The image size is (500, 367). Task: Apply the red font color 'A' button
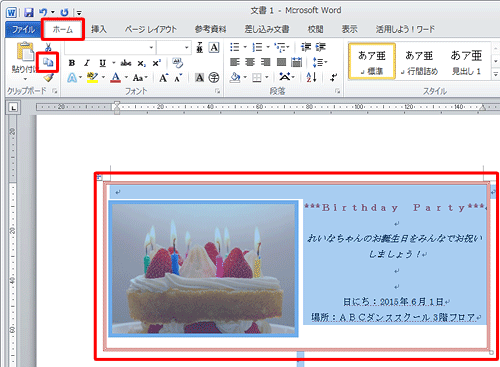[x=115, y=78]
